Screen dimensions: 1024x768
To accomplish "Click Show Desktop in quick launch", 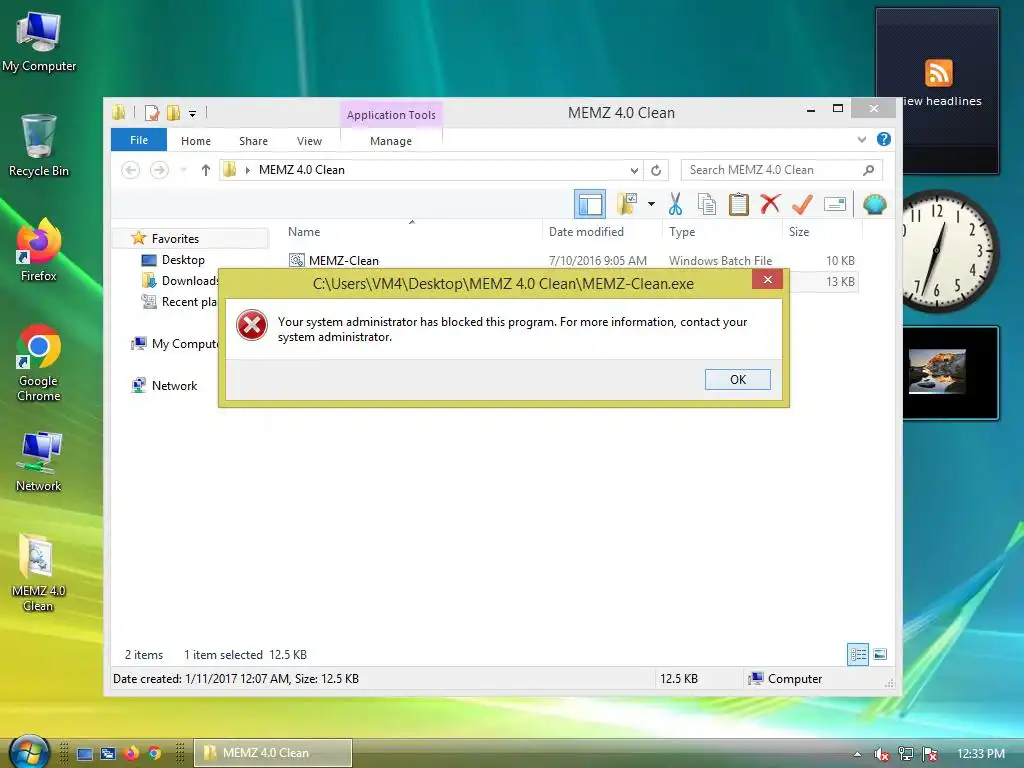I will pyautogui.click(x=85, y=754).
